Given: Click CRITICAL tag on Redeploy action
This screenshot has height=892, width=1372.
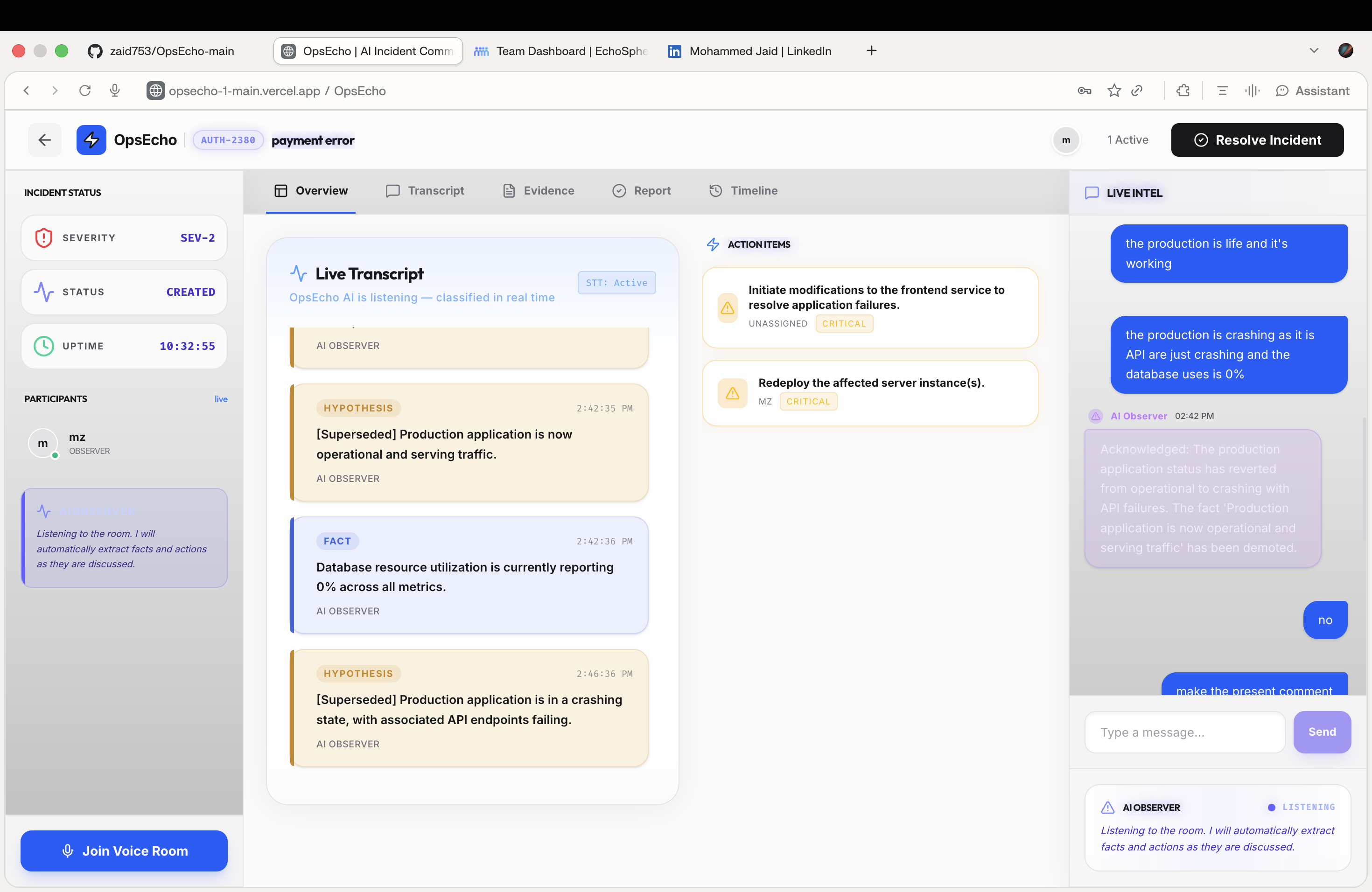Looking at the screenshot, I should point(808,402).
